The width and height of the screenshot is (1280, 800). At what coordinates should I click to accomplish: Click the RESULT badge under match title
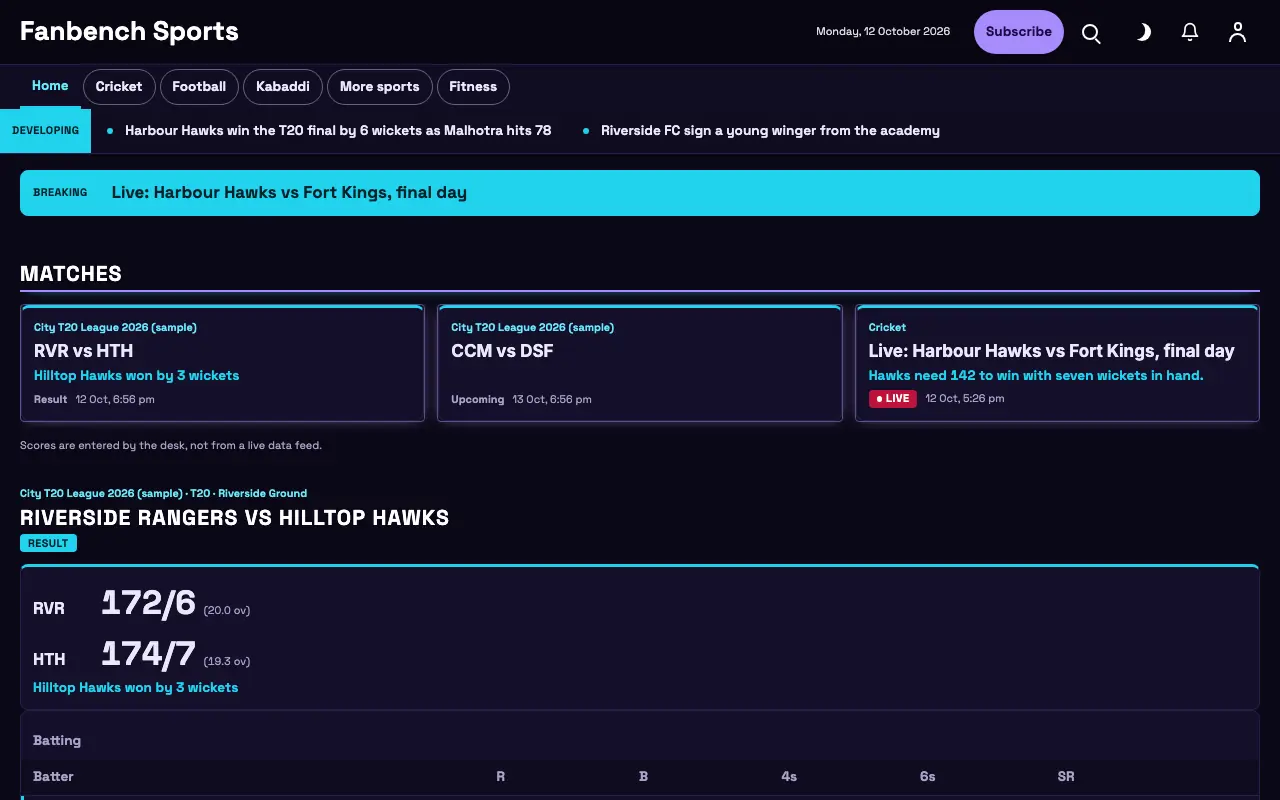(48, 543)
